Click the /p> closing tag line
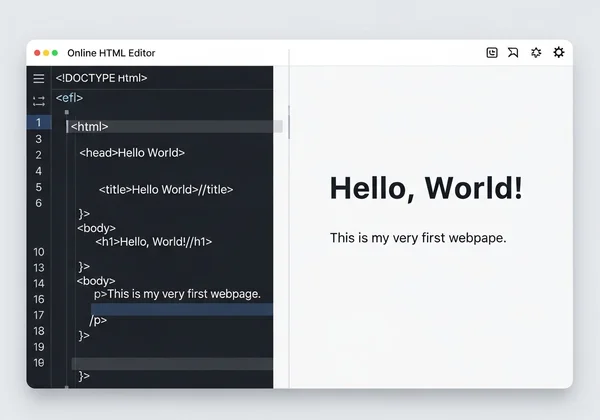Screen dimensions: 600x420 tap(98, 320)
